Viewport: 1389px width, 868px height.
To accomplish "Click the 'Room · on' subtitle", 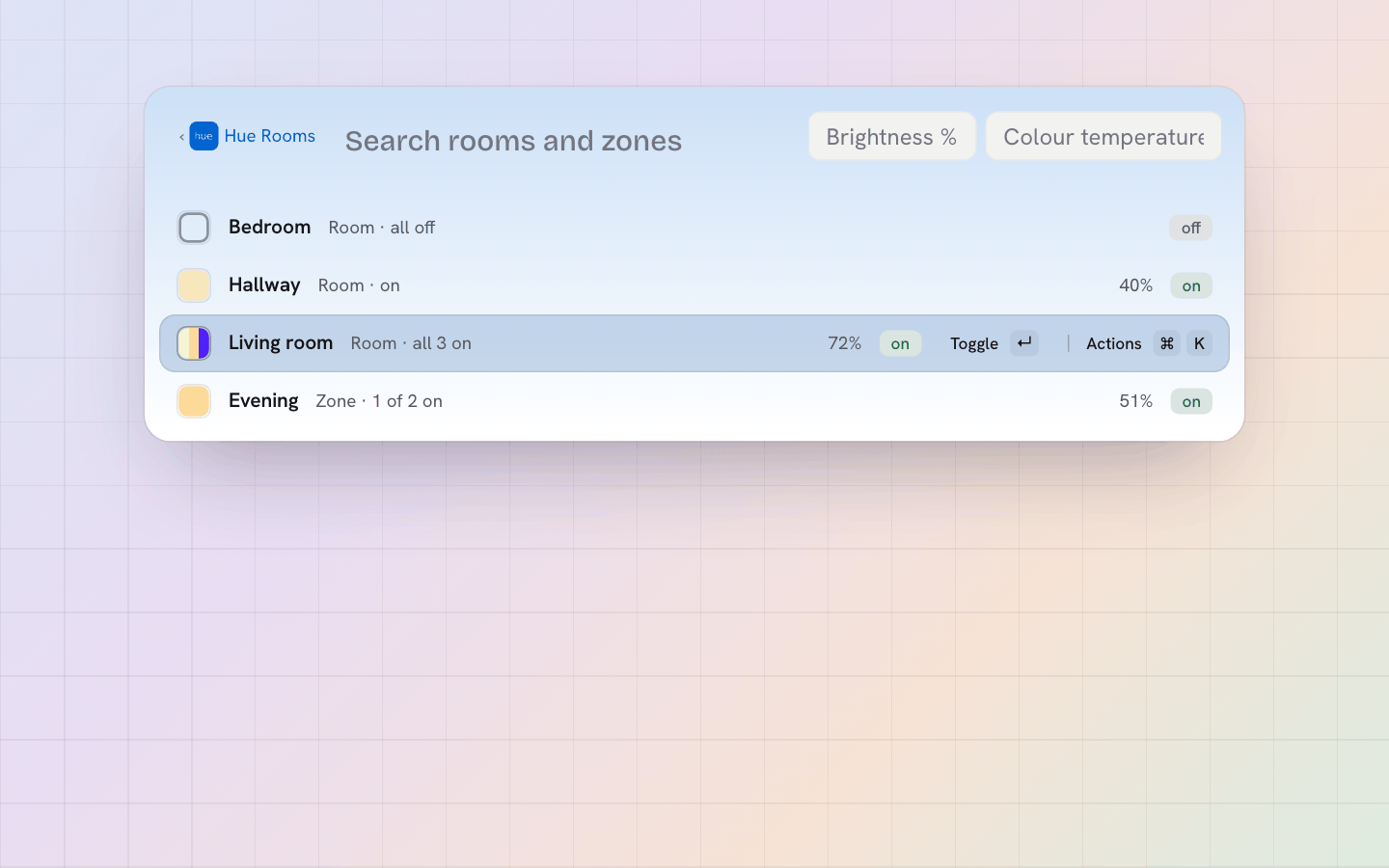I will (x=359, y=285).
